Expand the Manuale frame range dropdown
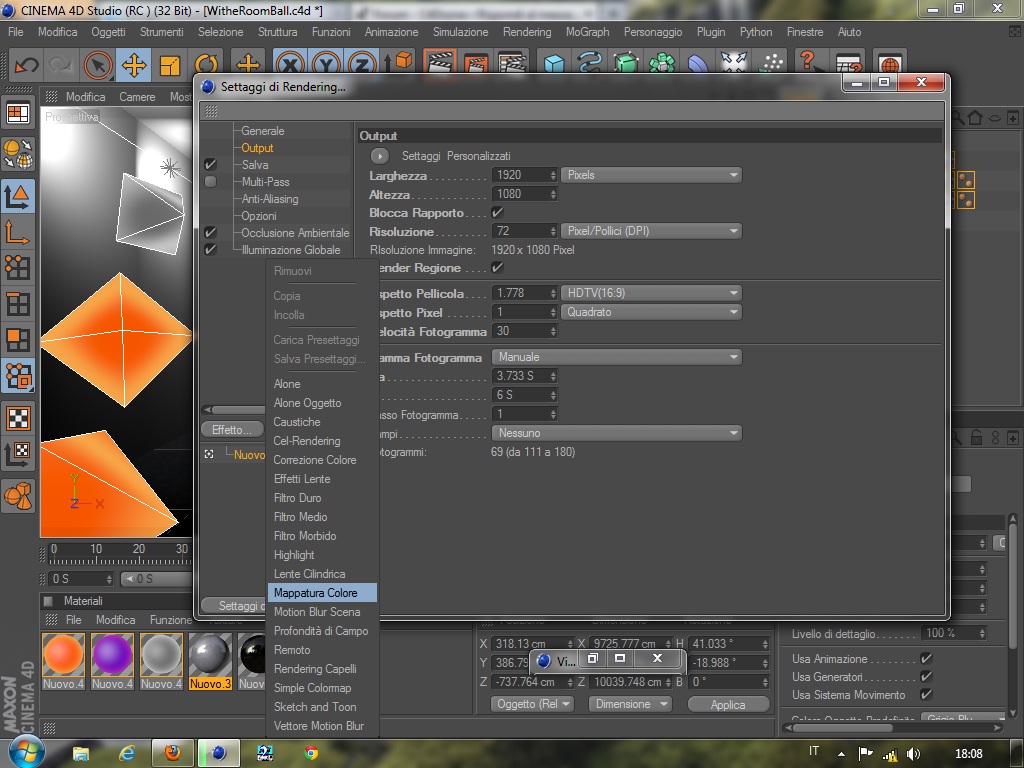The height and width of the screenshot is (768, 1024). tap(616, 357)
